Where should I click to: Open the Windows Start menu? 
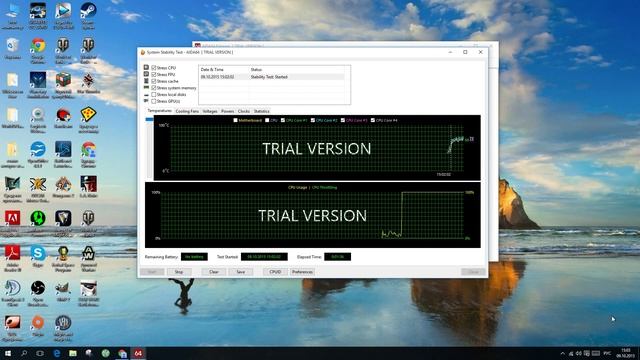click(x=7, y=353)
